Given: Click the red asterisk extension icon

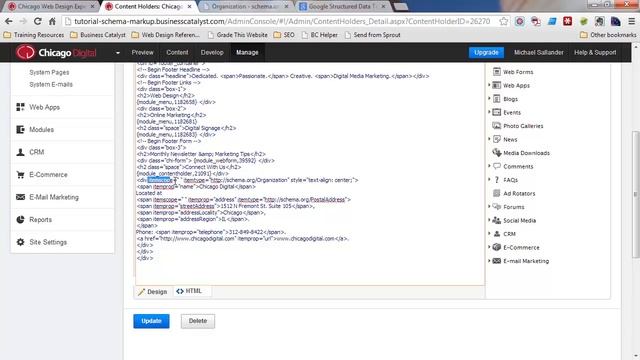Looking at the screenshot, I should 567,21.
